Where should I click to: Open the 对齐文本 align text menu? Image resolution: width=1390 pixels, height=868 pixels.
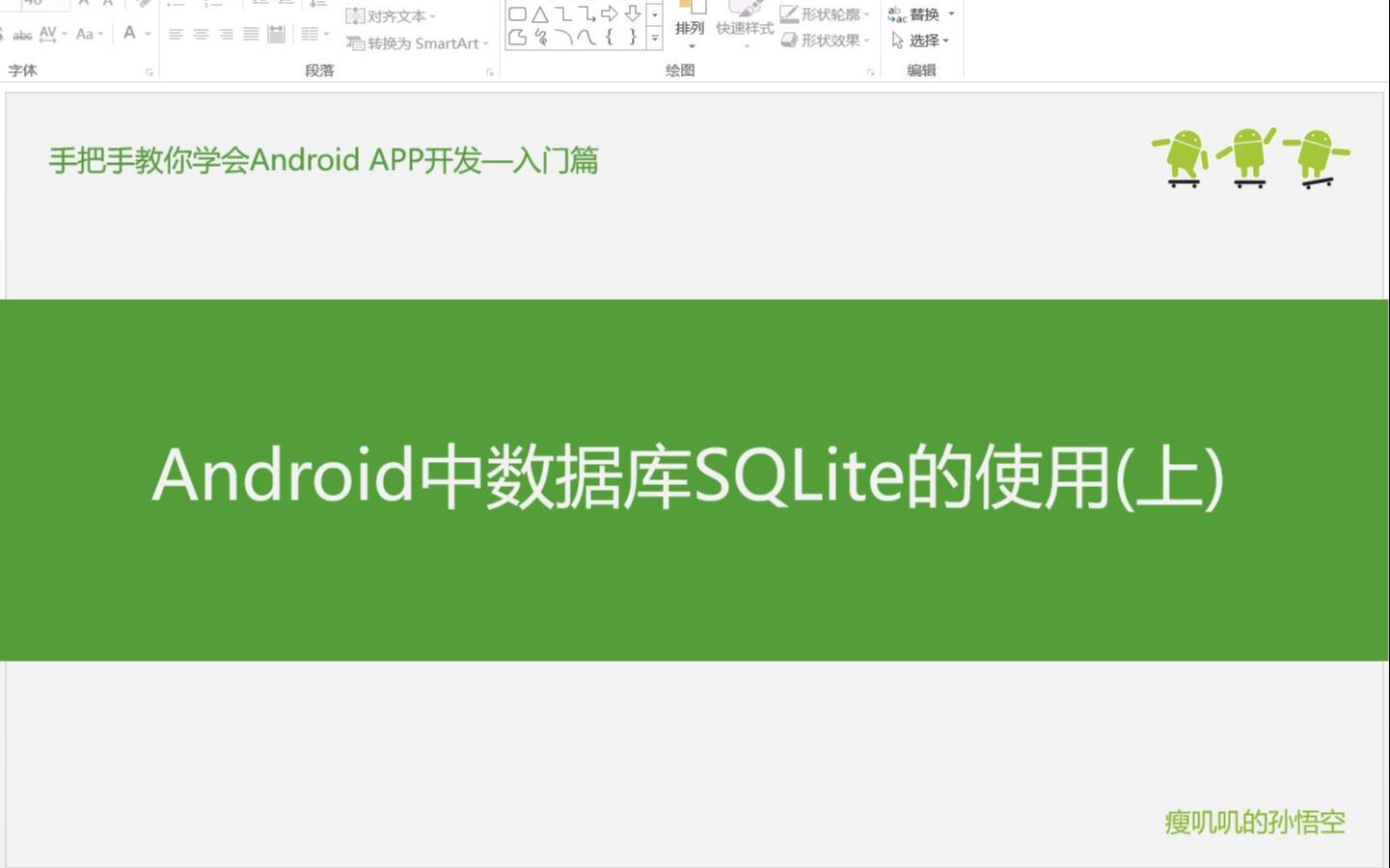point(391,16)
